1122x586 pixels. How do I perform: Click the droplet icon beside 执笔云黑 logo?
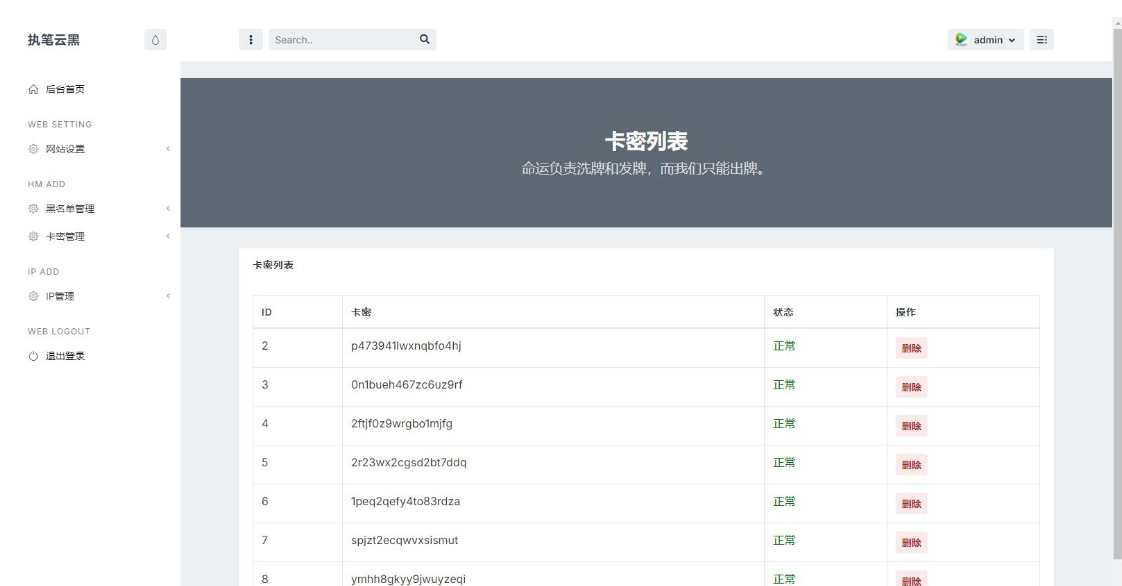pyautogui.click(x=155, y=38)
